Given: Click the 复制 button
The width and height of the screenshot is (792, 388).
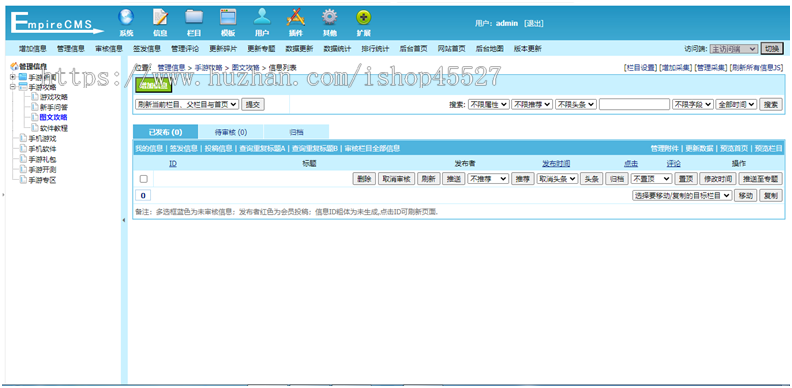Looking at the screenshot, I should click(771, 196).
